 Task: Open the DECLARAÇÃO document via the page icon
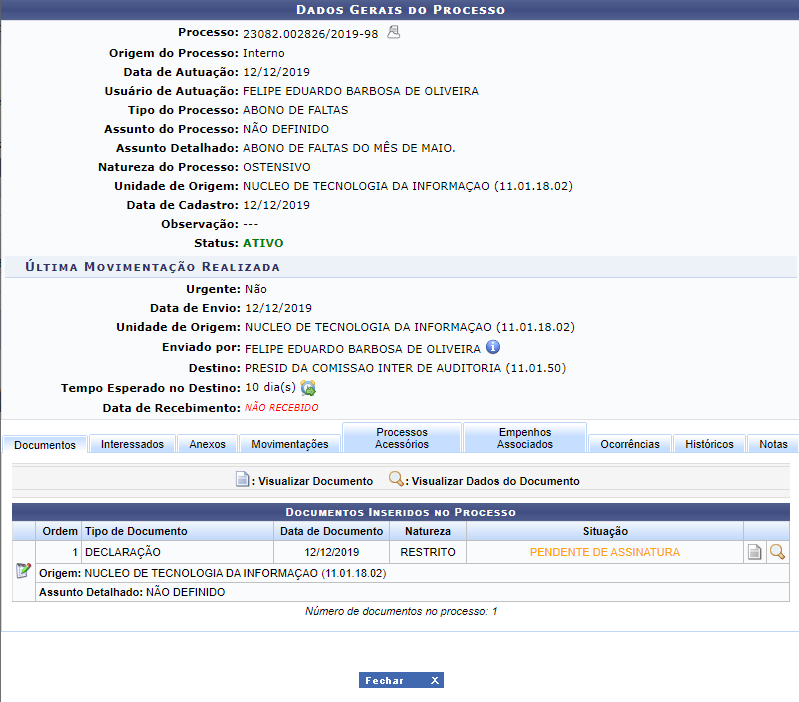755,552
